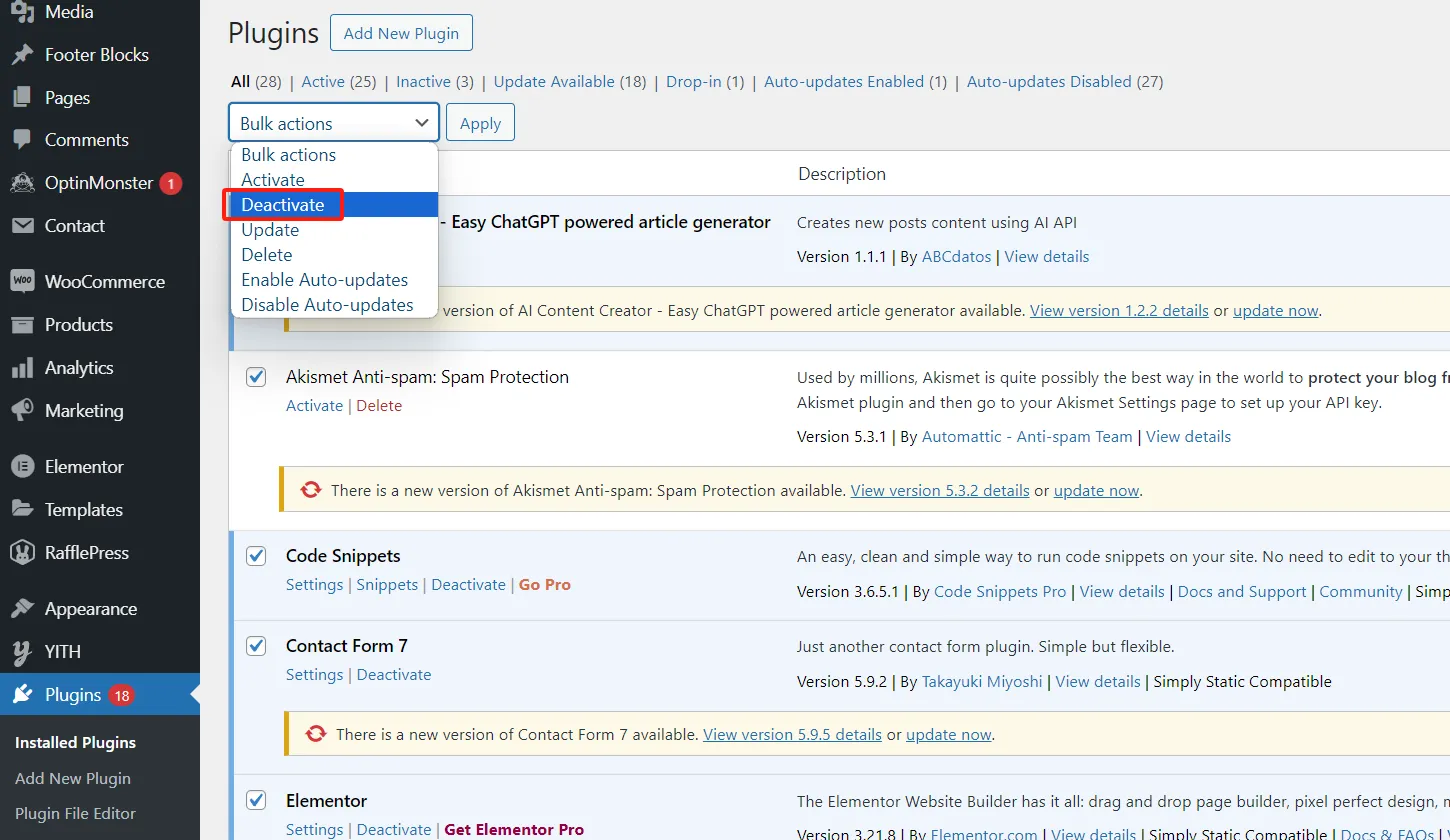Screen dimensions: 1450x840
Task: Click the Contact Form 7 update refresh icon
Action: click(316, 734)
